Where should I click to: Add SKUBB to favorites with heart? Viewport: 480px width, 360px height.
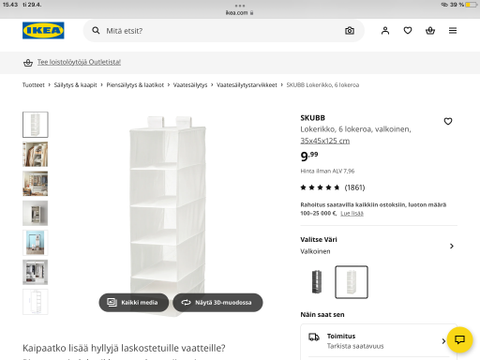click(448, 121)
